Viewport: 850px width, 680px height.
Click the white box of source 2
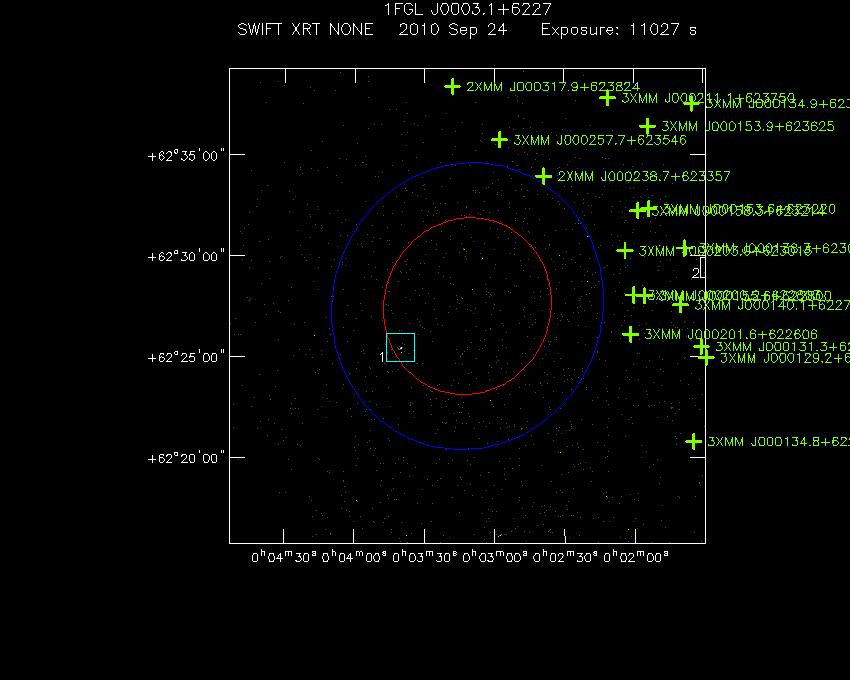pyautogui.click(x=703, y=268)
